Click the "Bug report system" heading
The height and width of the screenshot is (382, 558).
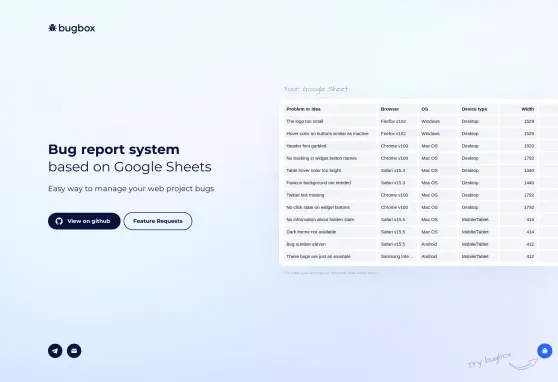114,149
